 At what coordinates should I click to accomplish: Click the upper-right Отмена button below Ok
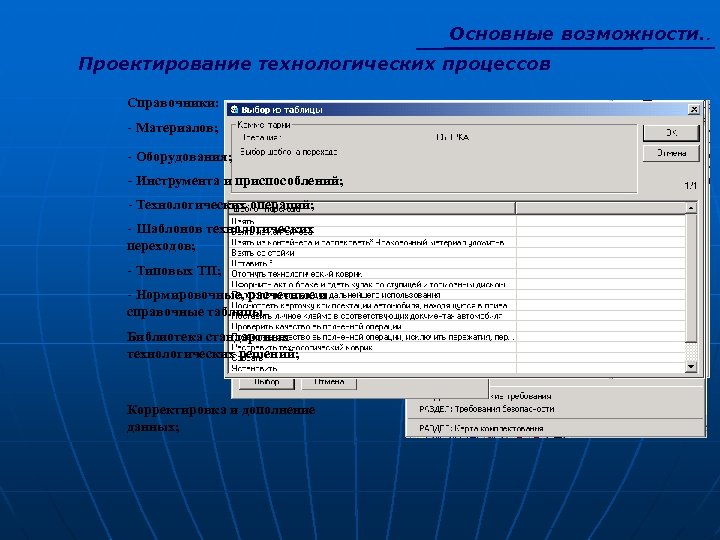[x=671, y=153]
